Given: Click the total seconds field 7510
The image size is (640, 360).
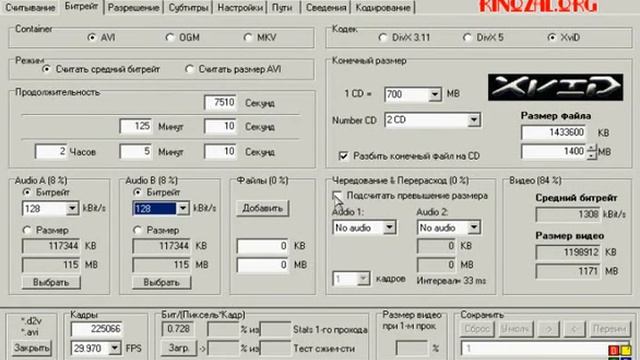Looking at the screenshot, I should pyautogui.click(x=220, y=102).
